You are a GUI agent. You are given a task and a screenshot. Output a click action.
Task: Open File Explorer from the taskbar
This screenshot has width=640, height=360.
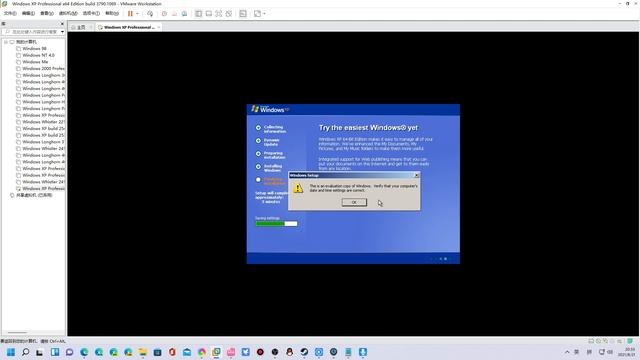[143, 352]
